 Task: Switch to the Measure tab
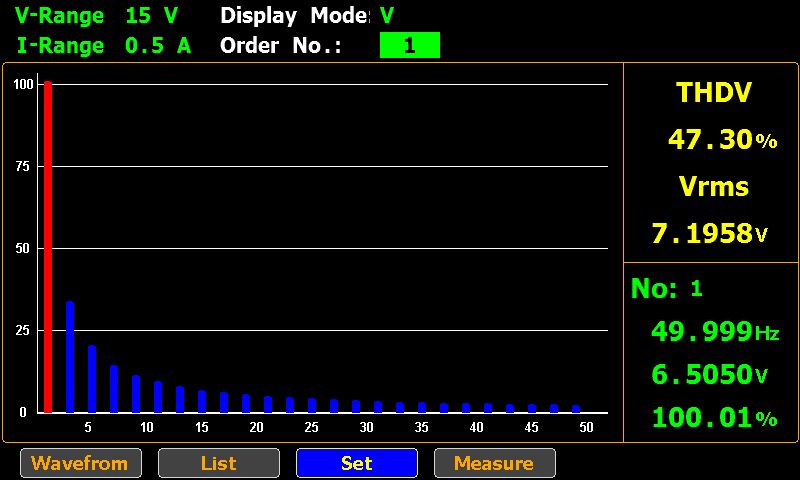point(494,463)
